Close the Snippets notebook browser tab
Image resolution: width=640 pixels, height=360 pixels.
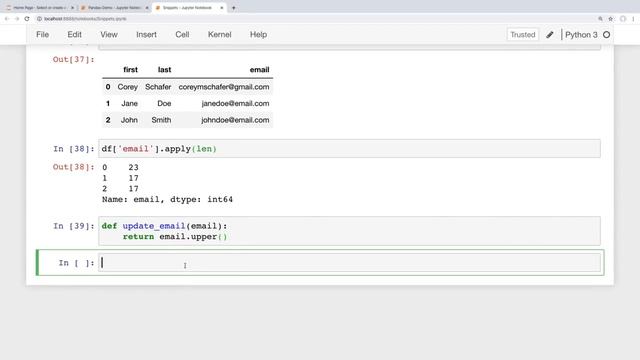(x=222, y=7)
